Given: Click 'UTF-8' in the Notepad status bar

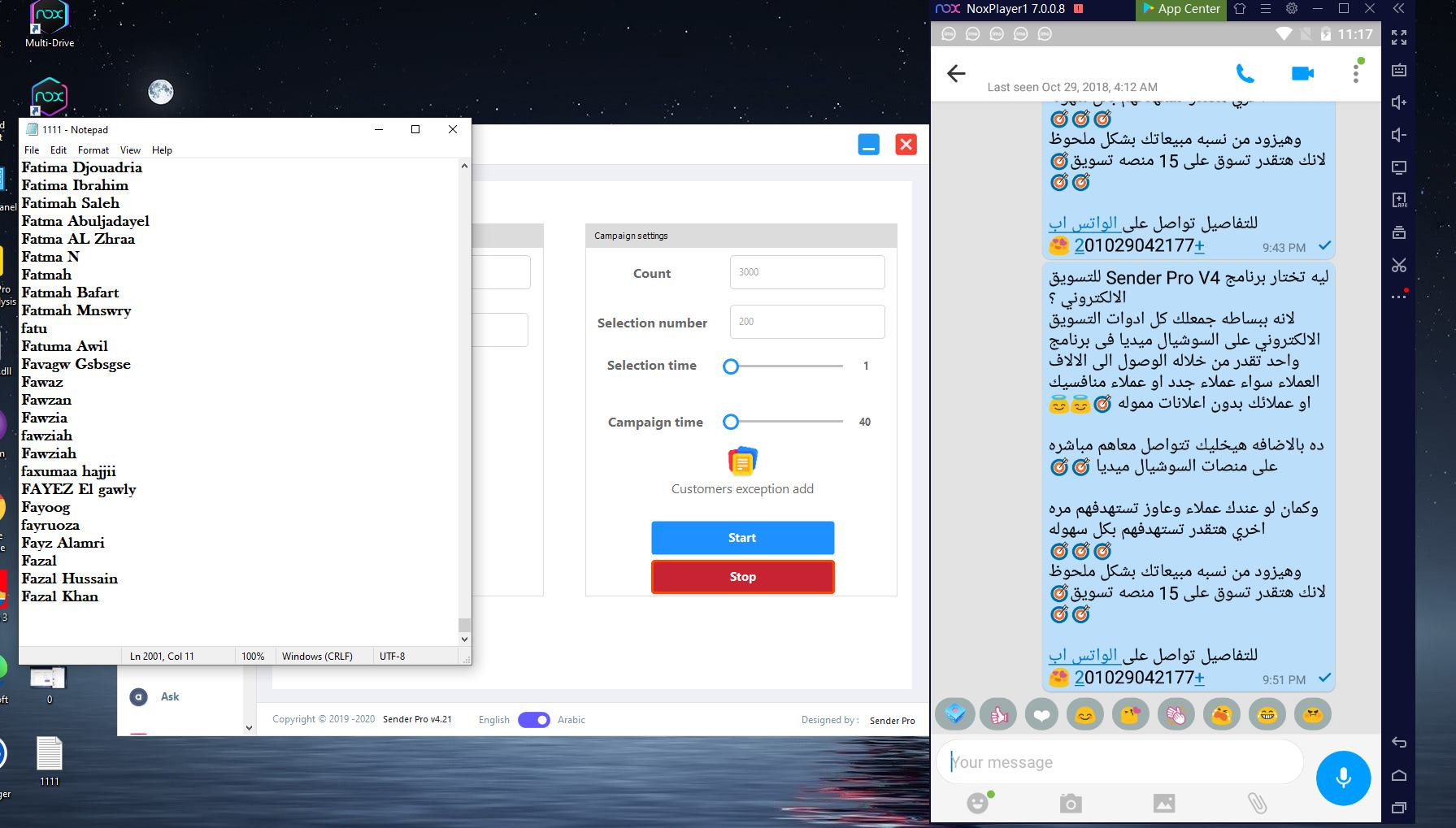Looking at the screenshot, I should tap(393, 656).
